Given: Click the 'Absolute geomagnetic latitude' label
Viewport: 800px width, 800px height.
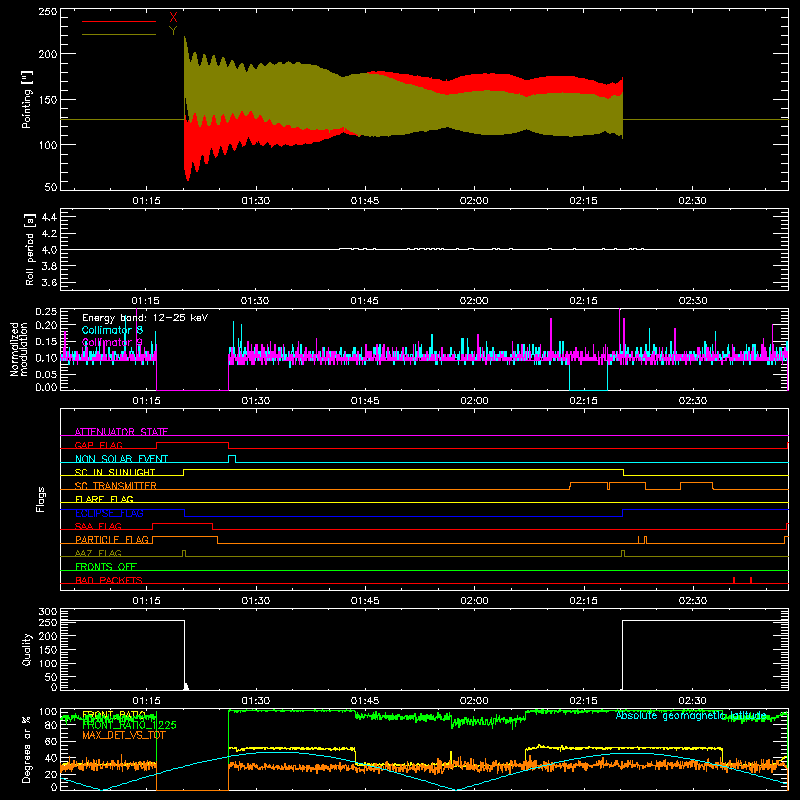Looking at the screenshot, I should point(691,716).
